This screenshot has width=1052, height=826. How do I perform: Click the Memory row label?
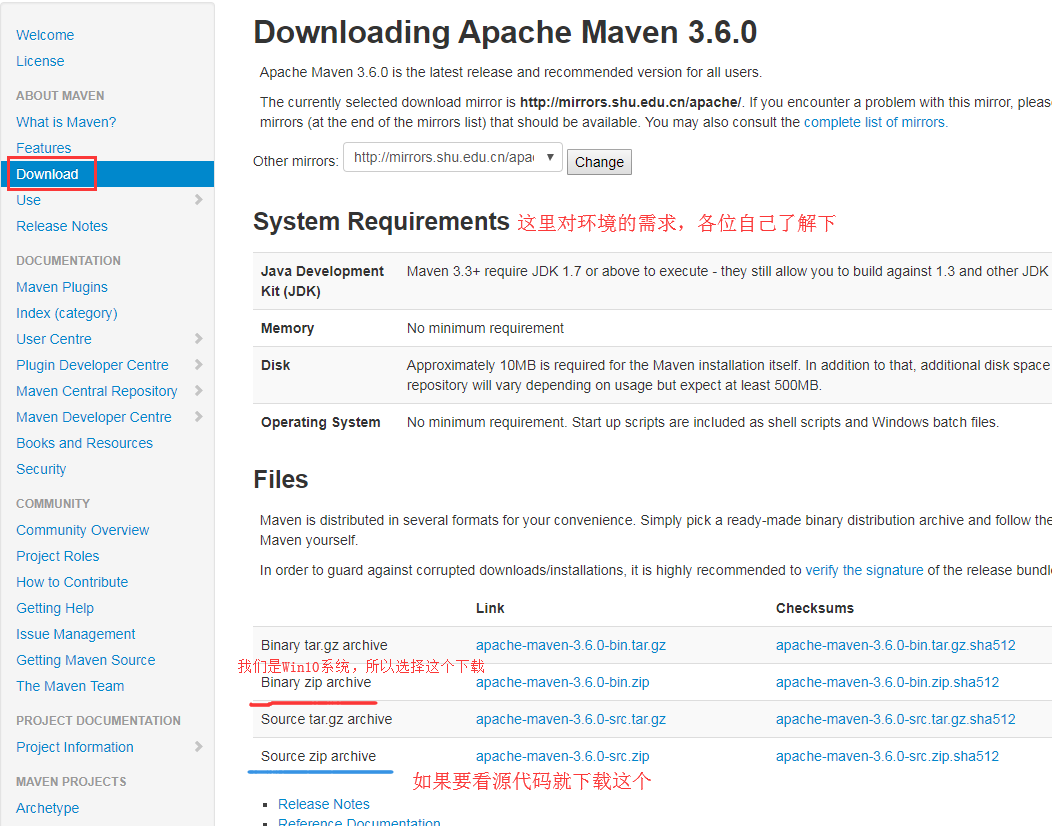[x=287, y=328]
